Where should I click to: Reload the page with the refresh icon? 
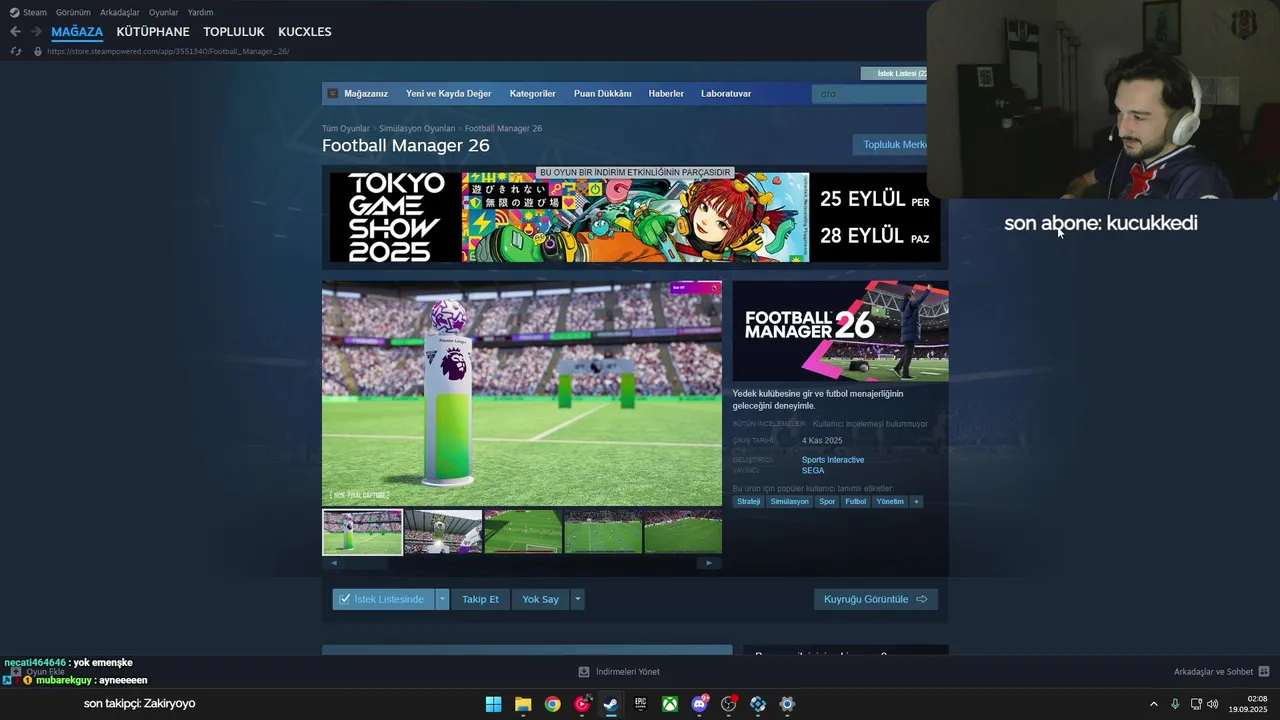pyautogui.click(x=15, y=51)
